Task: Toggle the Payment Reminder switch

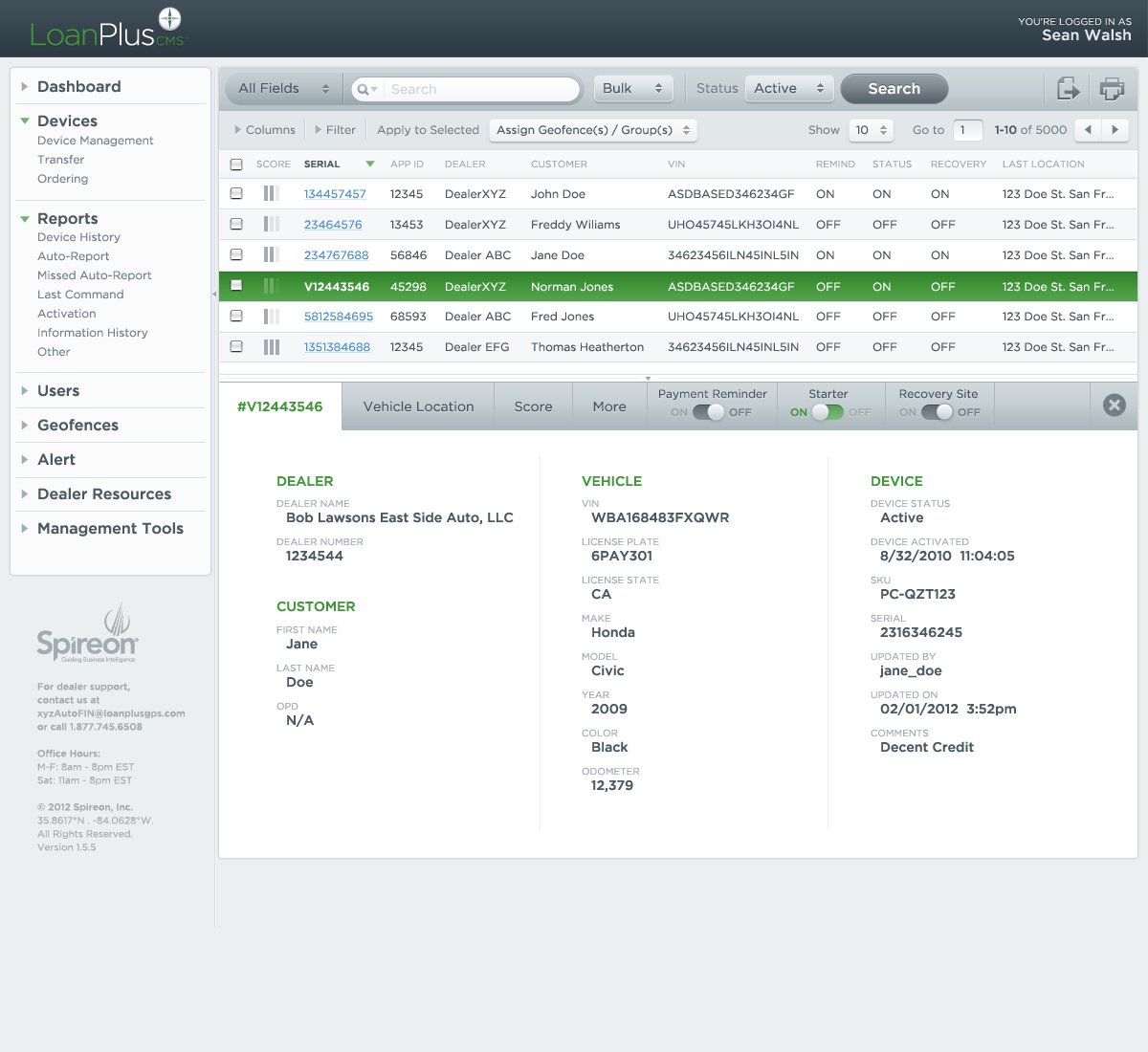Action: pyautogui.click(x=709, y=412)
